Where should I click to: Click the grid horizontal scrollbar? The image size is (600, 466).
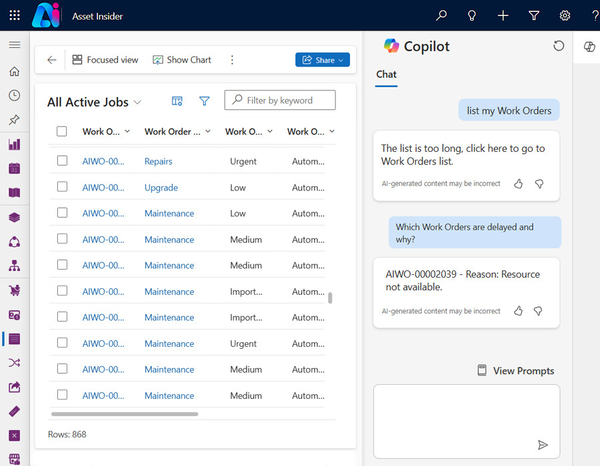coord(125,414)
